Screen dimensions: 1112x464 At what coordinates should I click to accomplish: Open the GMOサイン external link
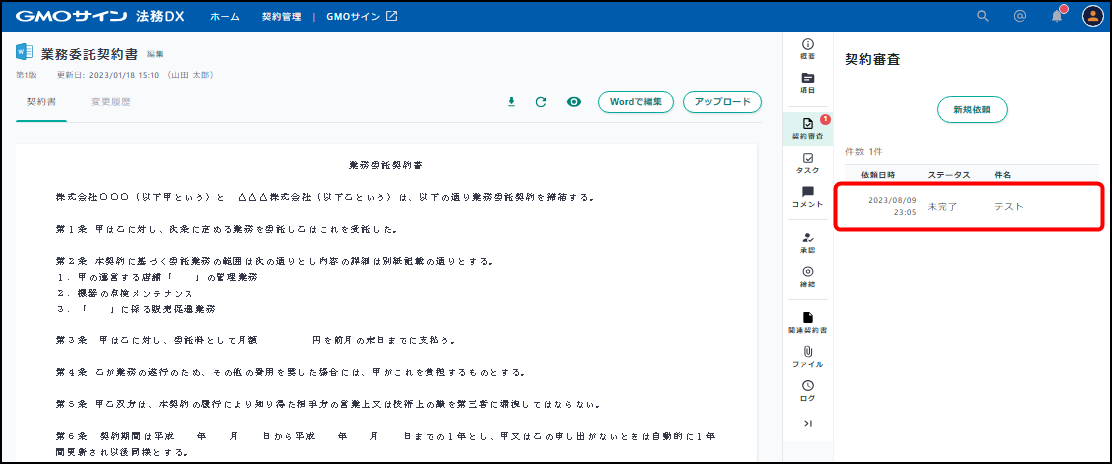pyautogui.click(x=362, y=16)
